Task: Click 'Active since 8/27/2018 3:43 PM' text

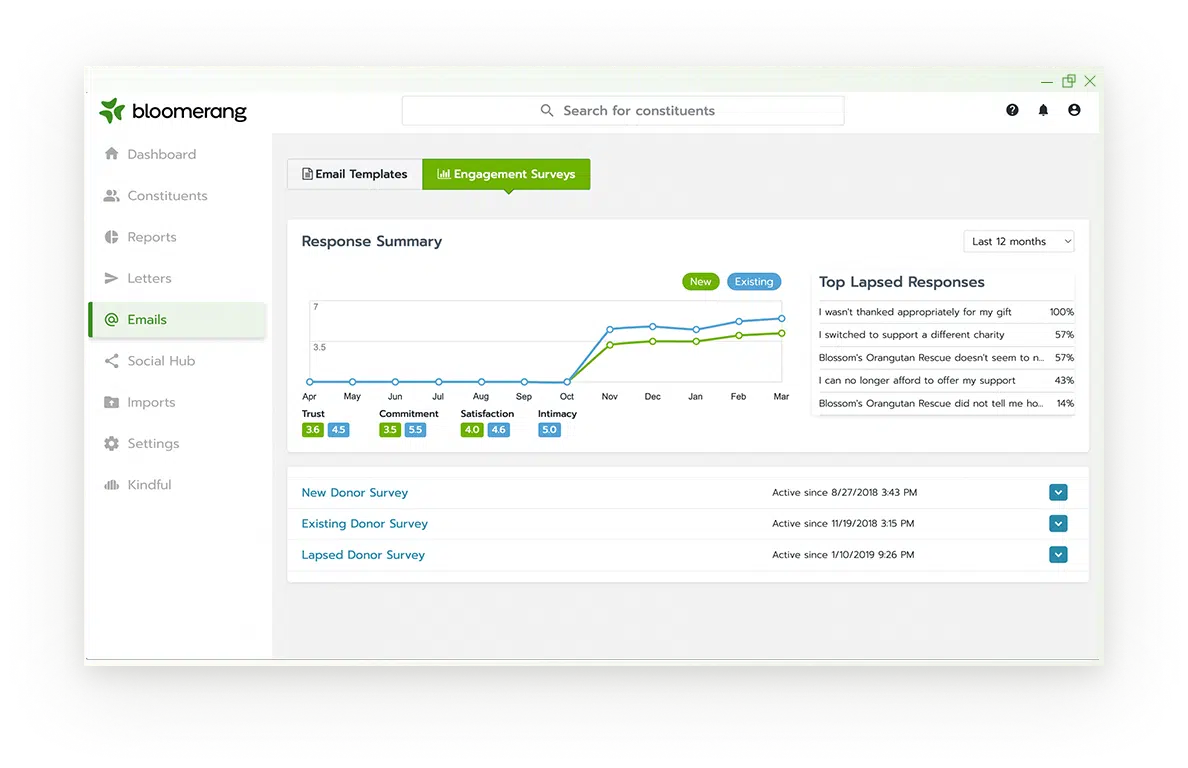Action: 845,492
